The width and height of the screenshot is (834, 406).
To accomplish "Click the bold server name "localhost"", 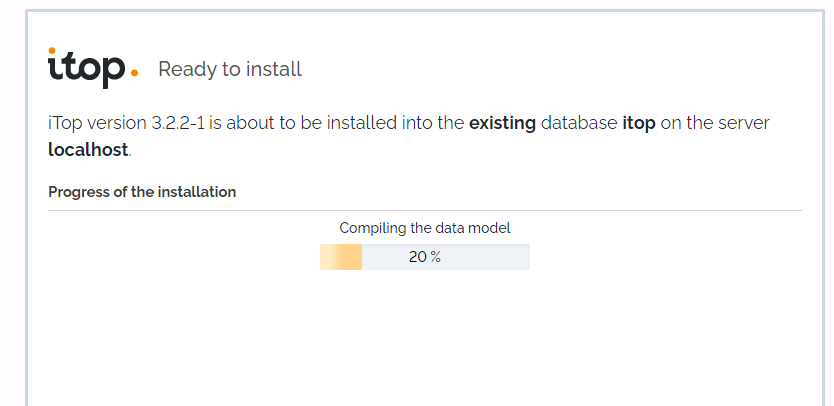I will (x=88, y=150).
